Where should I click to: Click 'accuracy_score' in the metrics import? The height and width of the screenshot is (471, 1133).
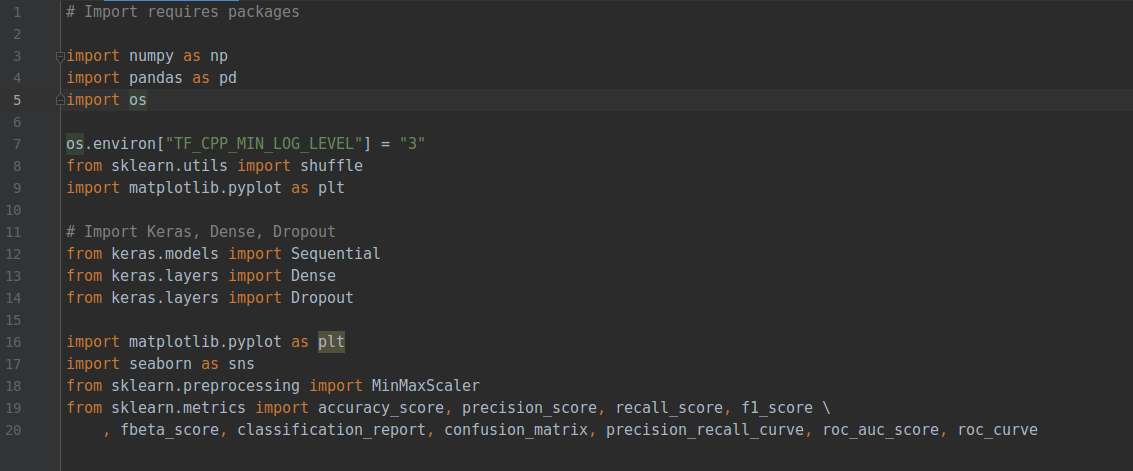point(380,408)
